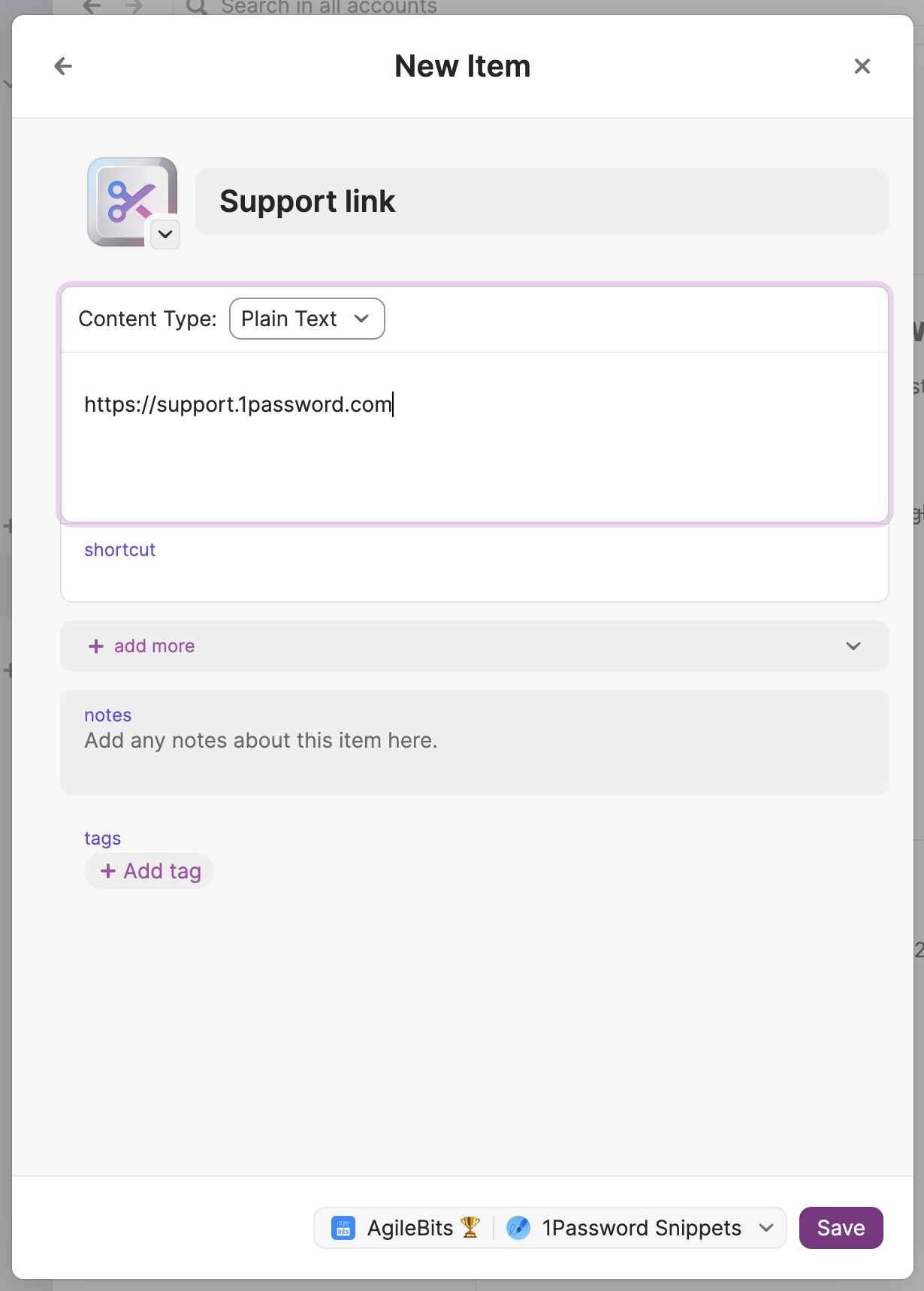Click the plus icon beside add more
924x1291 pixels.
pos(96,646)
